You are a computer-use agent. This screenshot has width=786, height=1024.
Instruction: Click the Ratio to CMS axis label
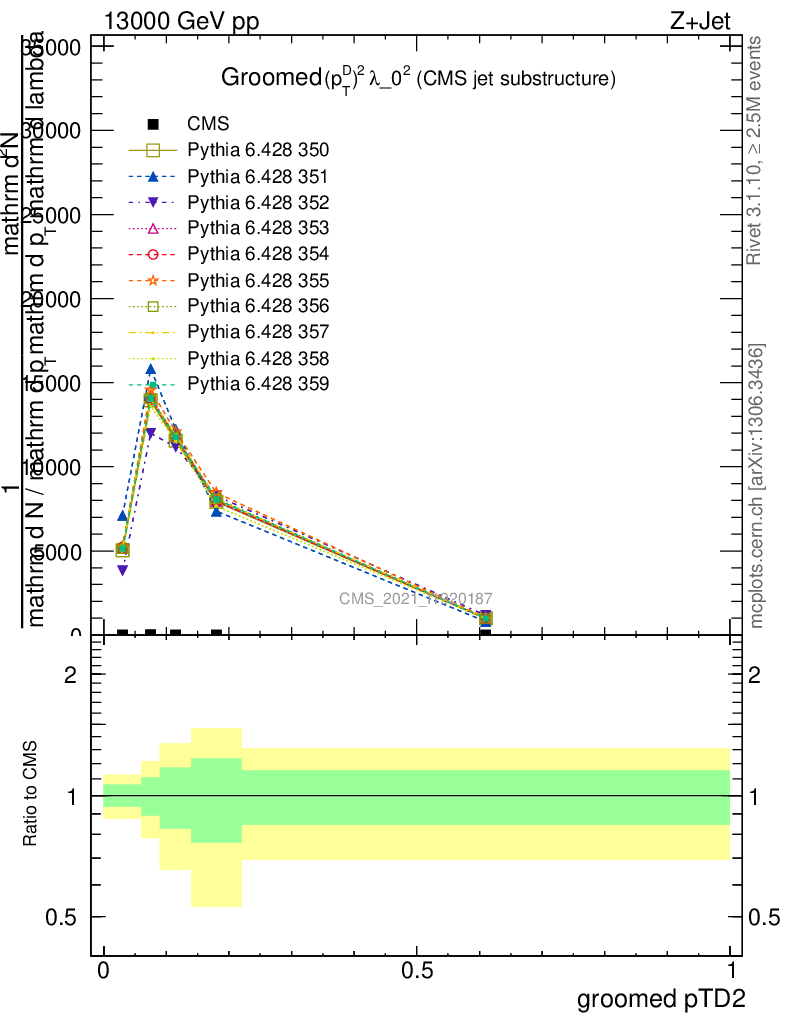click(29, 793)
